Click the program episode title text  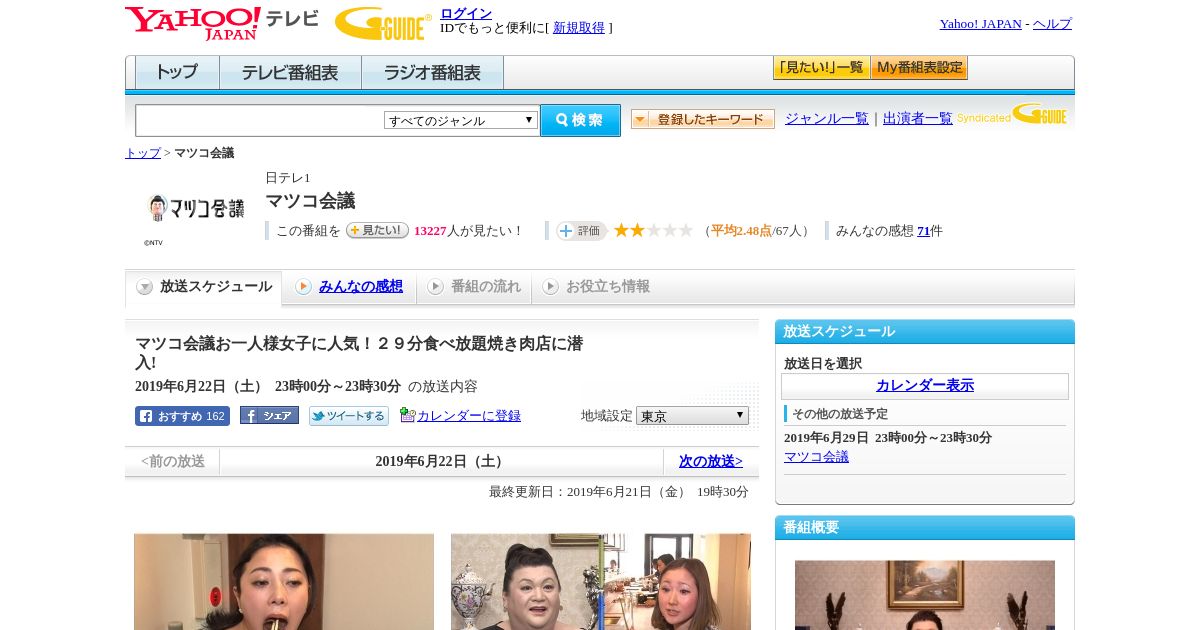pos(359,352)
